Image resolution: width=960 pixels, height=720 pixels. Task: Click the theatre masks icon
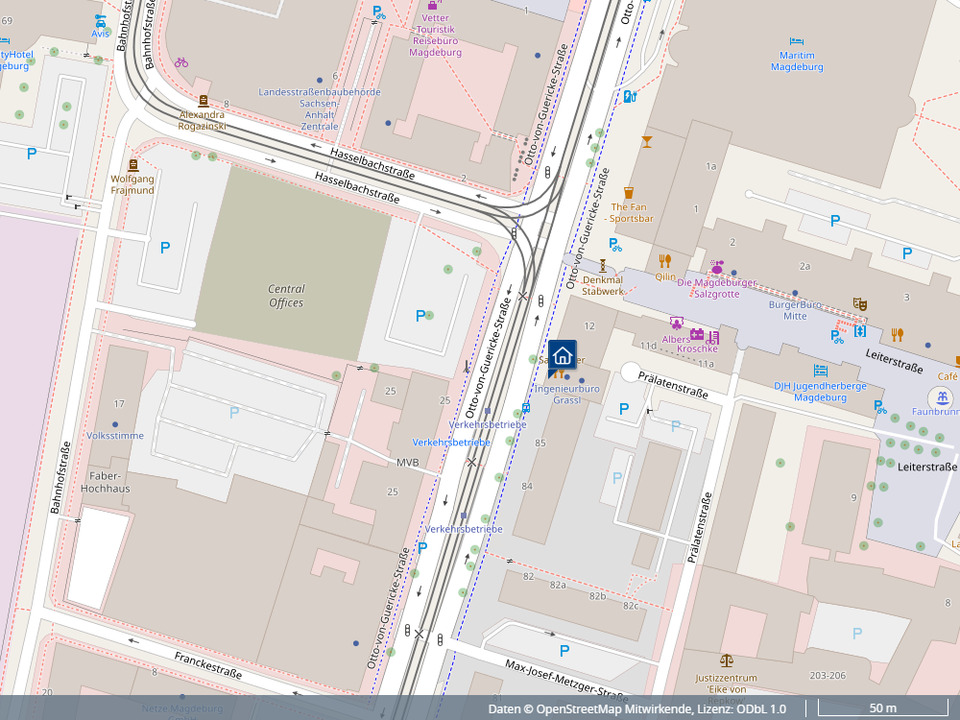coord(860,303)
